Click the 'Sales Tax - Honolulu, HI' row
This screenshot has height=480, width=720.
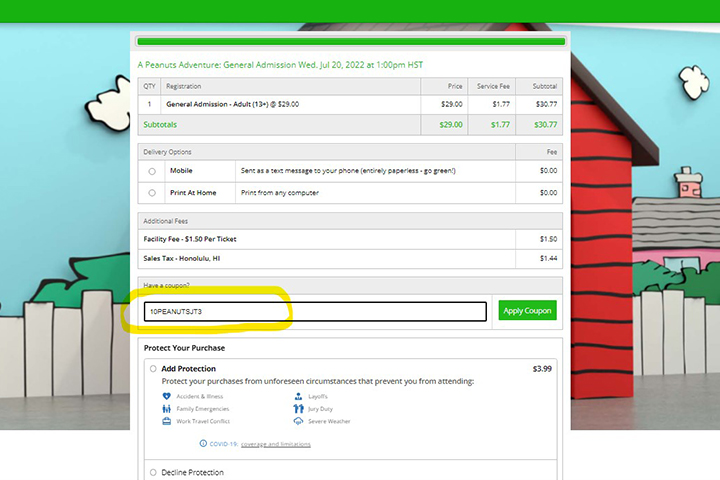350,259
